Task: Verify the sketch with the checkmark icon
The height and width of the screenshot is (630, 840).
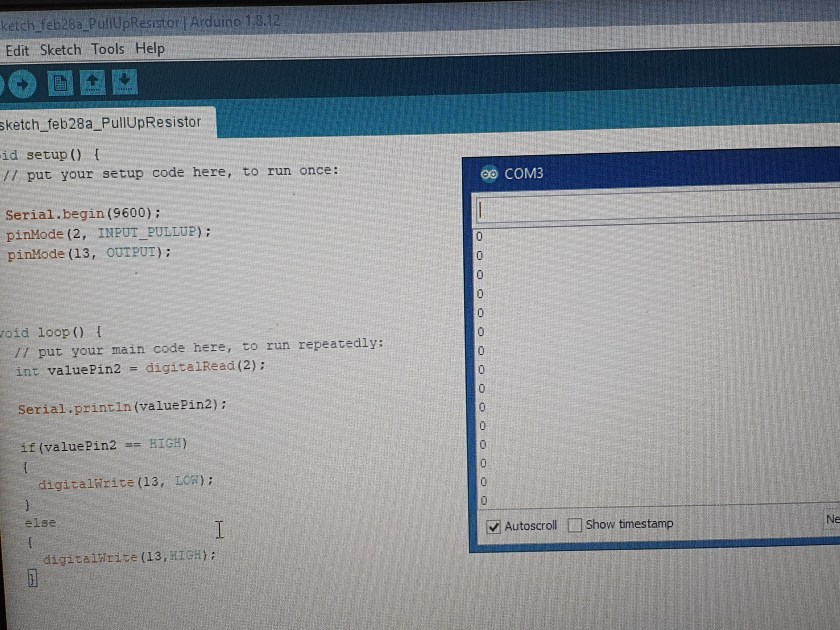Action: [3, 83]
